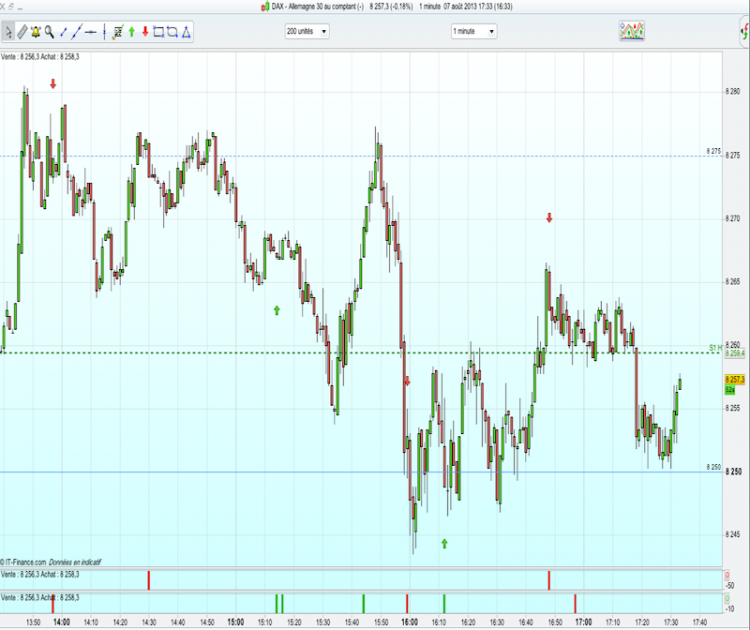
Task: Select the rectangle drawing tool
Action: [159, 32]
